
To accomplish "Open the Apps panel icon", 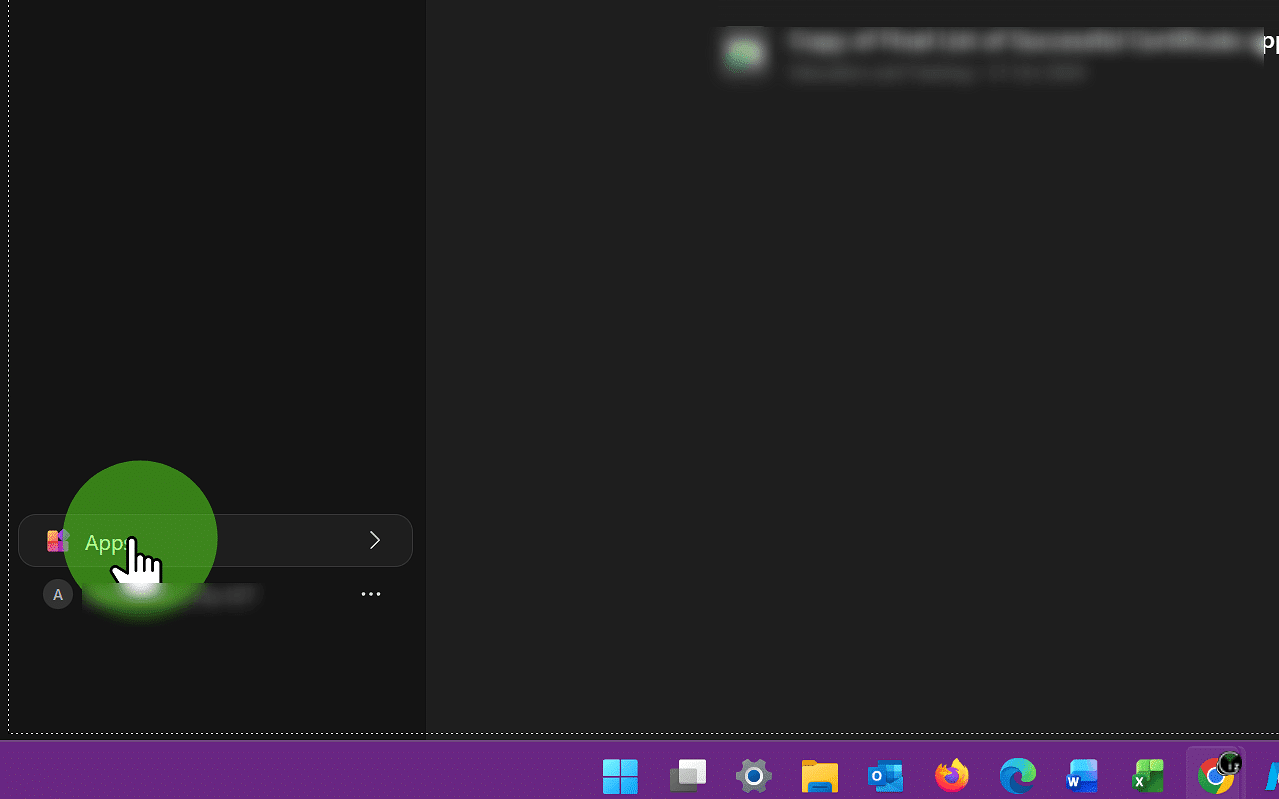I will [57, 540].
